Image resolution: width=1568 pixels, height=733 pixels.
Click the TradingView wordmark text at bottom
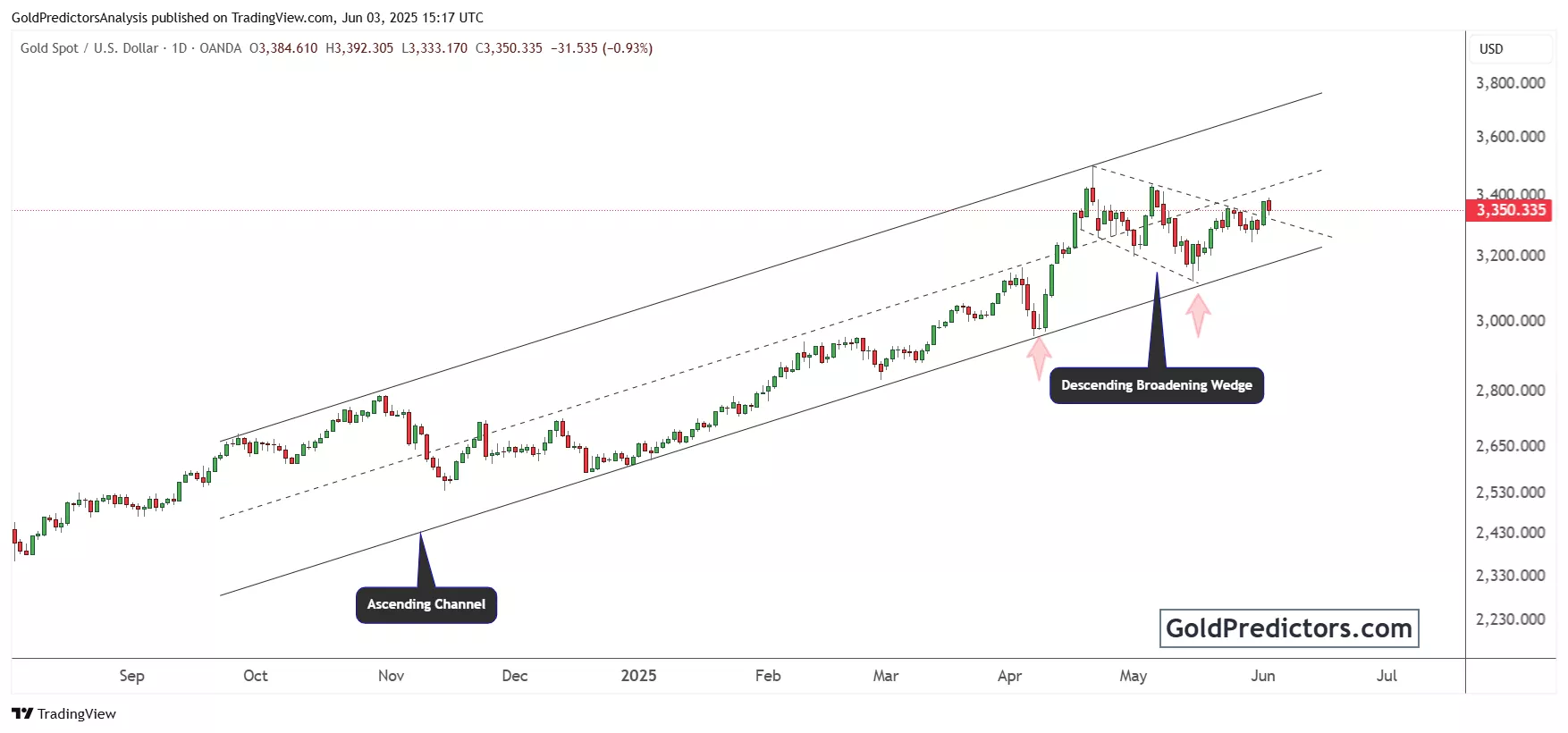(x=77, y=713)
